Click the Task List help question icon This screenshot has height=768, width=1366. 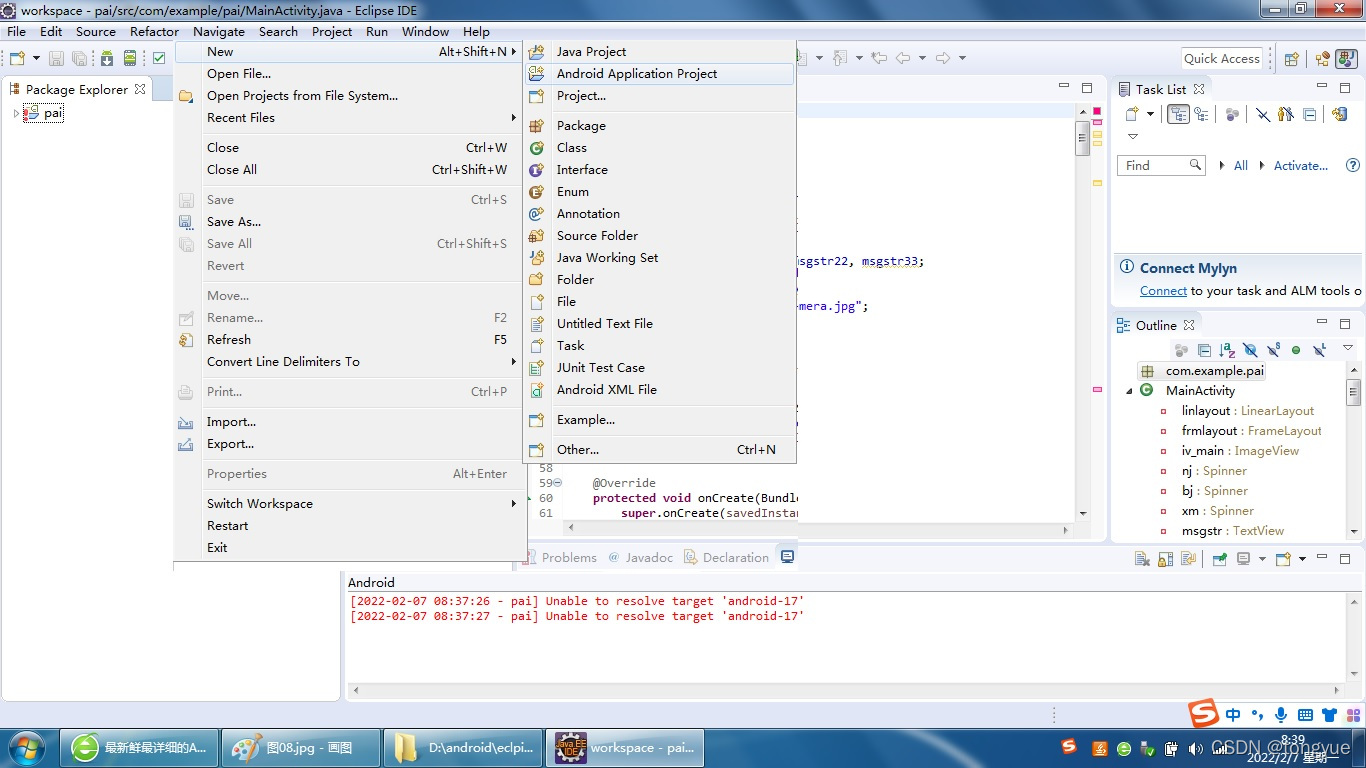click(x=1353, y=166)
